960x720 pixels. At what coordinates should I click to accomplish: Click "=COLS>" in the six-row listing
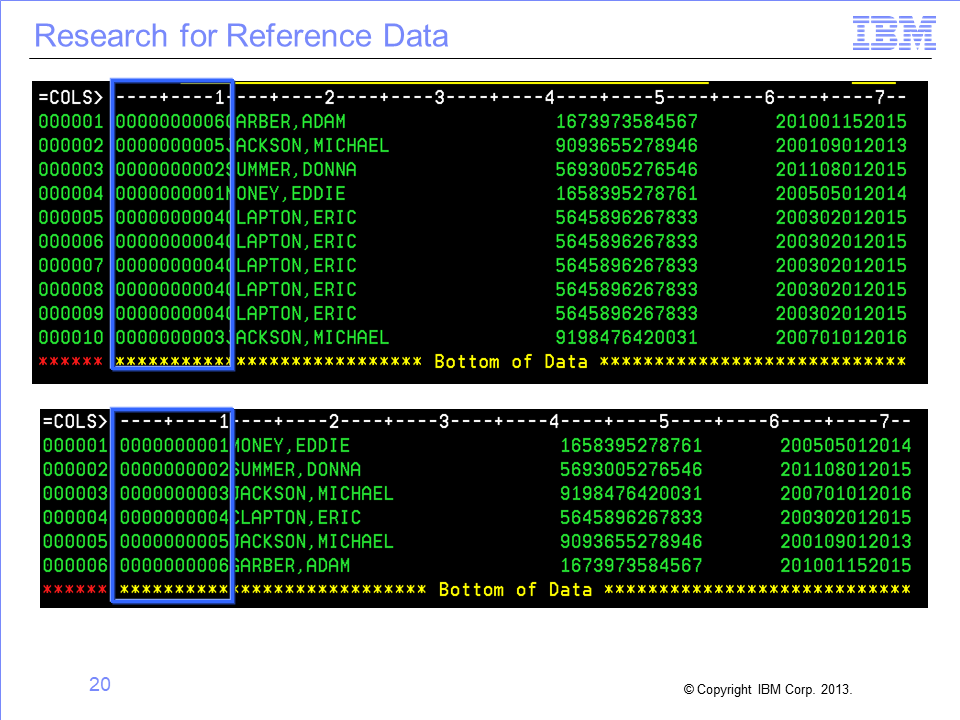75,421
